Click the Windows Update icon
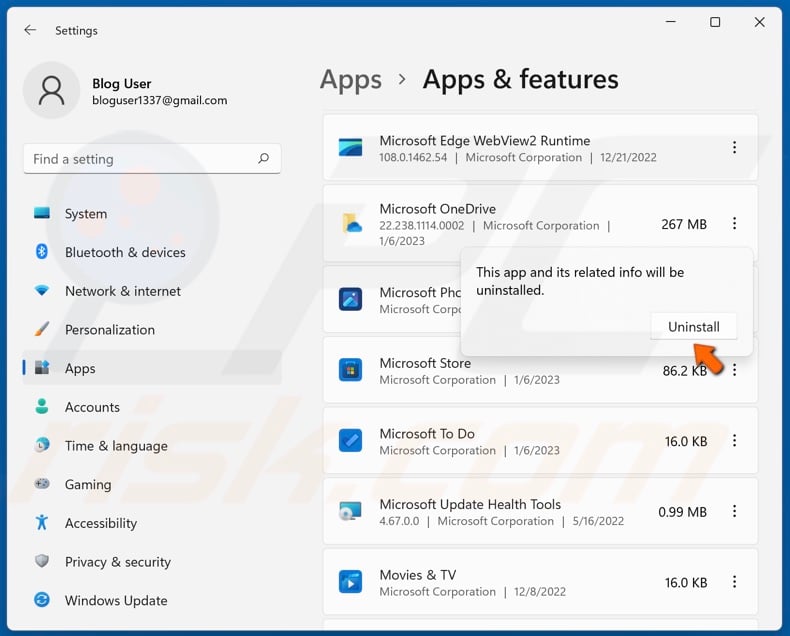Viewport: 790px width, 636px height. (42, 601)
